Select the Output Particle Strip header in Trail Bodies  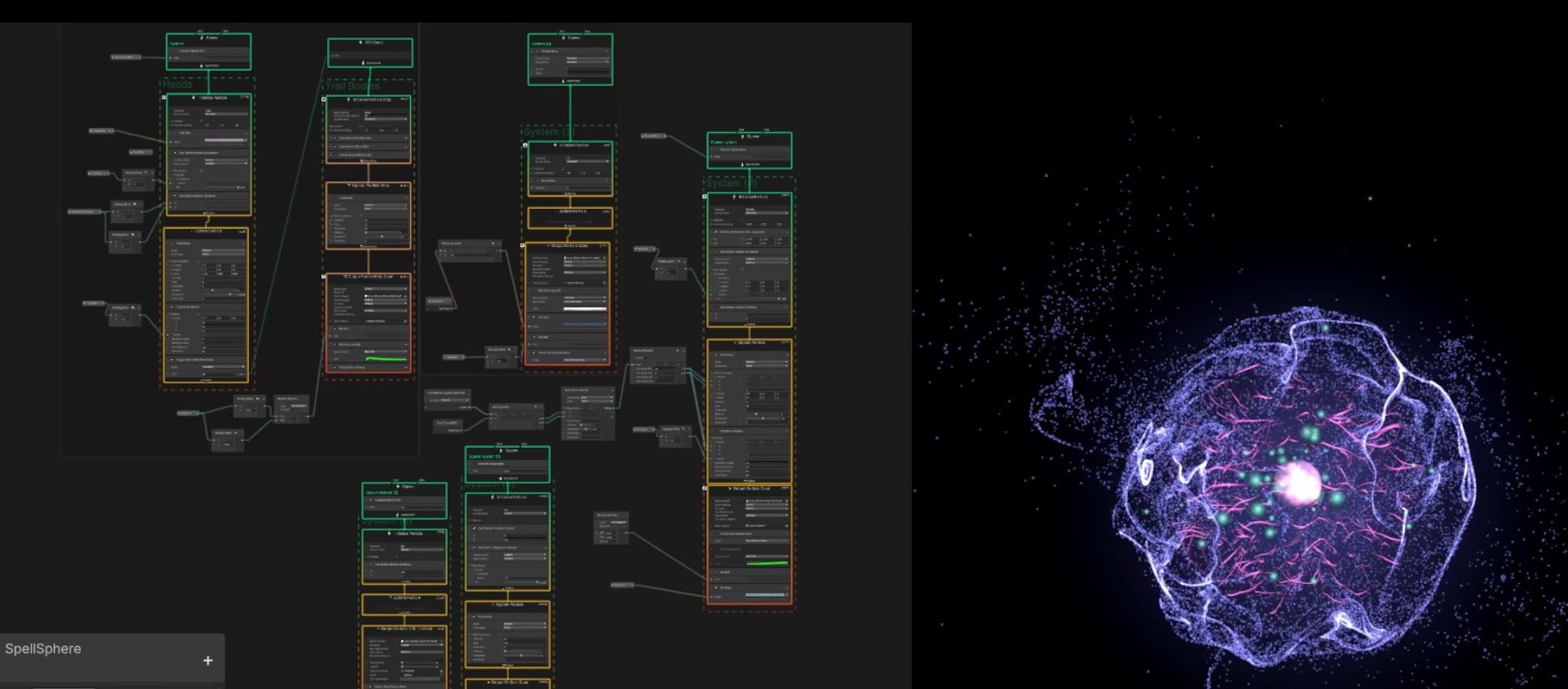click(x=368, y=276)
